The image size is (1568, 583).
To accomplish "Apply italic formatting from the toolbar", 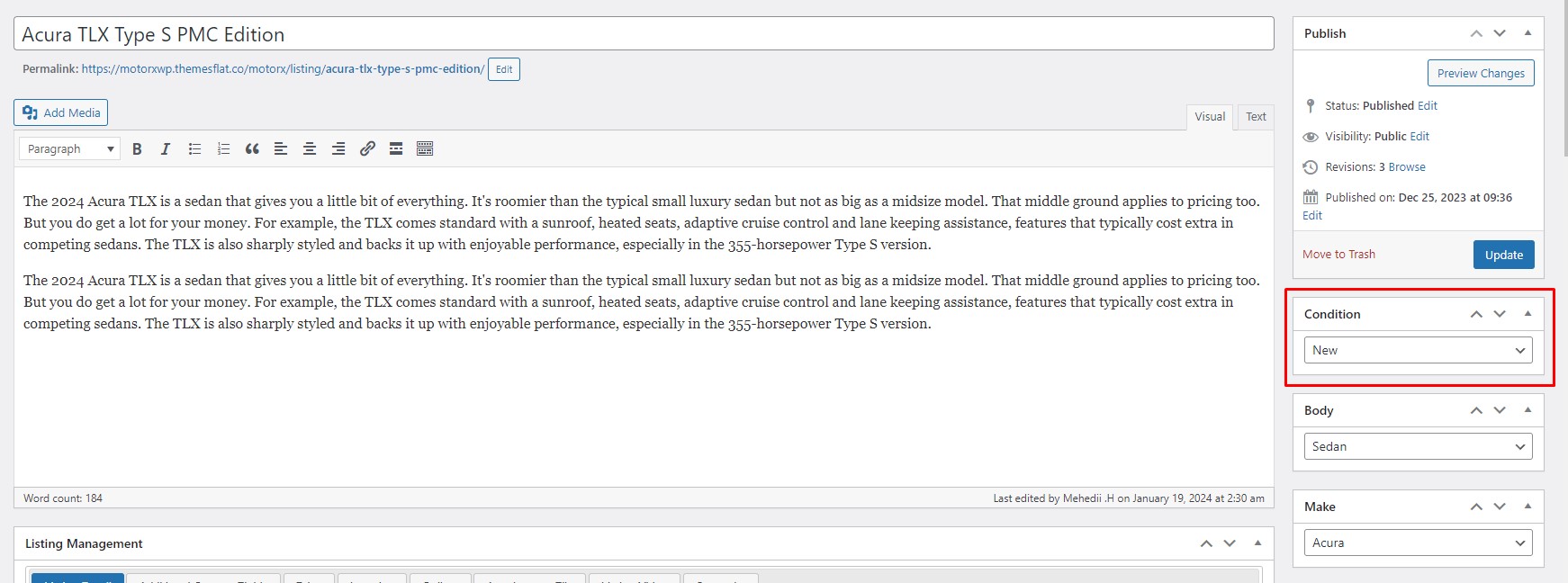I will point(166,149).
